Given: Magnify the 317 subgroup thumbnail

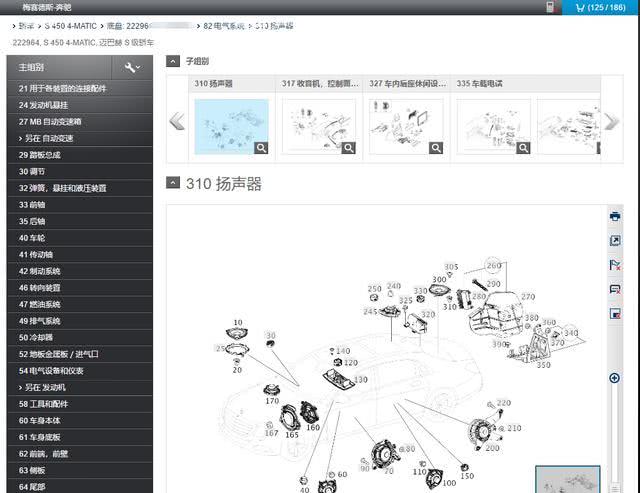Looking at the screenshot, I should pos(348,148).
